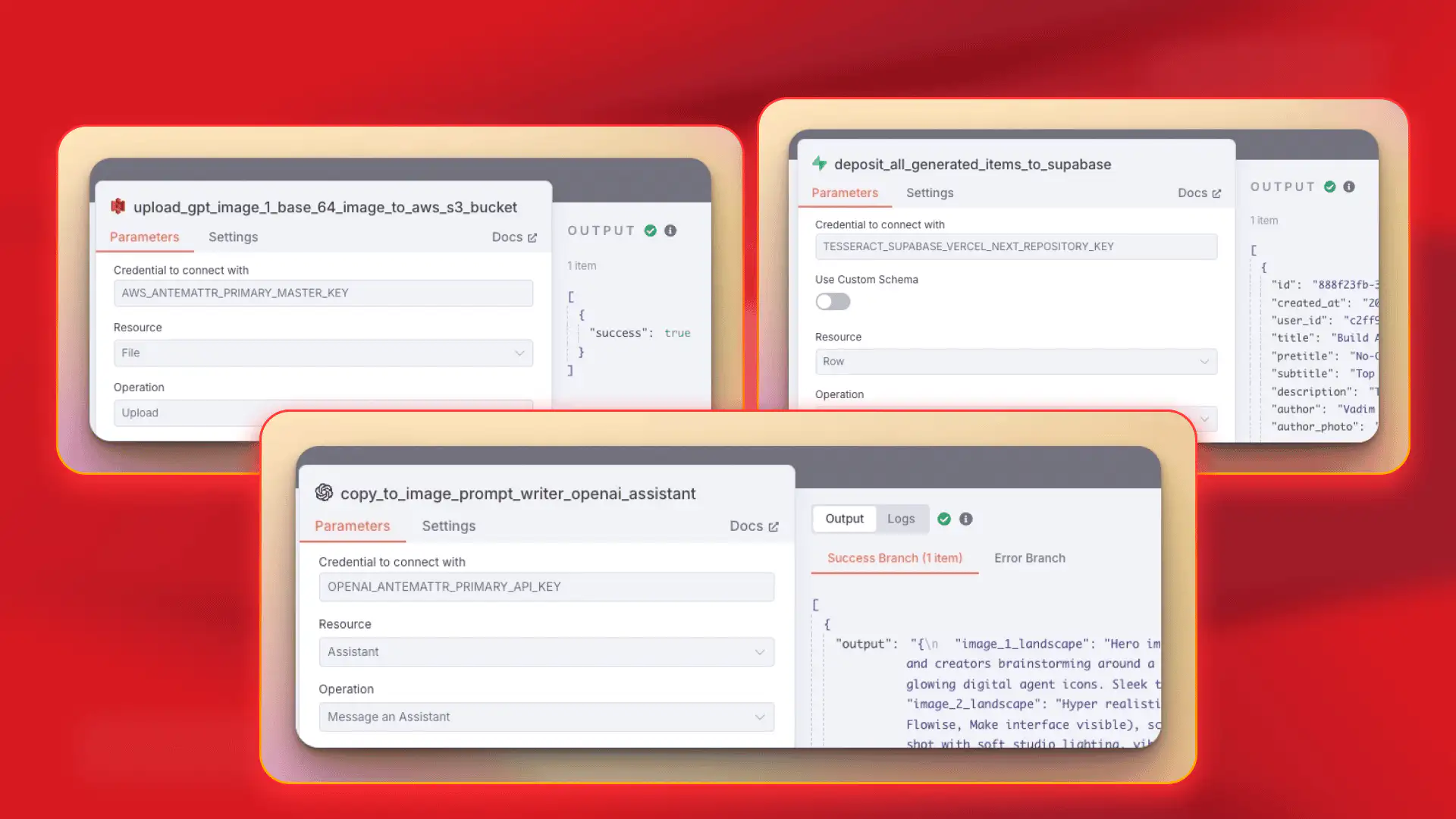Switch to the Error Branch tab

click(1030, 557)
